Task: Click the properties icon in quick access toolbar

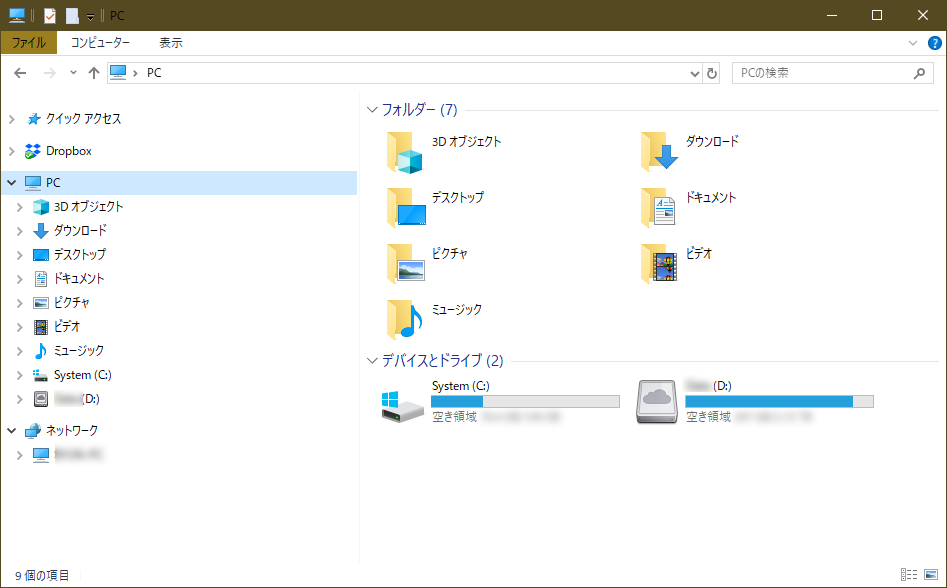Action: click(x=49, y=15)
